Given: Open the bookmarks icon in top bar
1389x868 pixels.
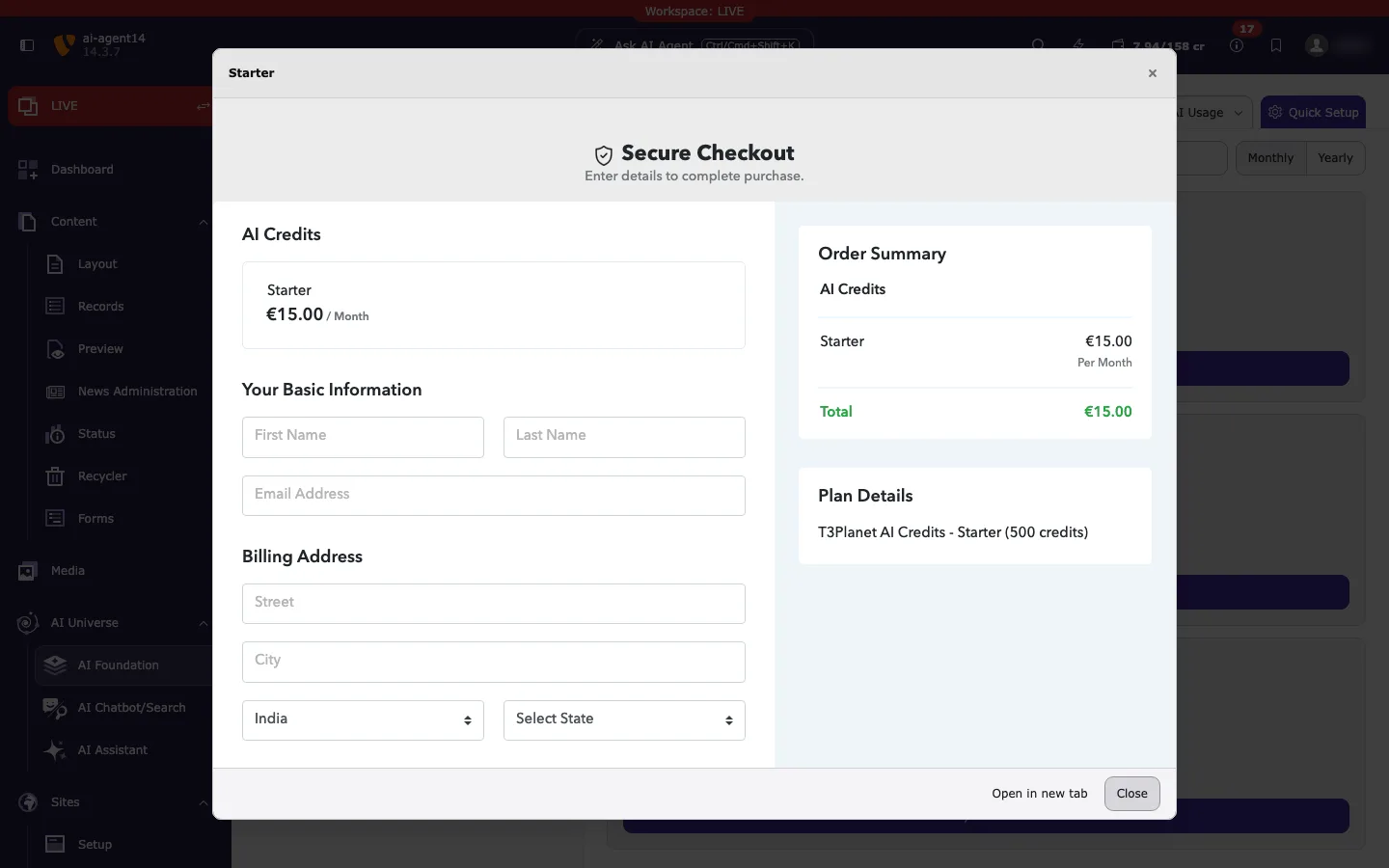Looking at the screenshot, I should coord(1276,45).
